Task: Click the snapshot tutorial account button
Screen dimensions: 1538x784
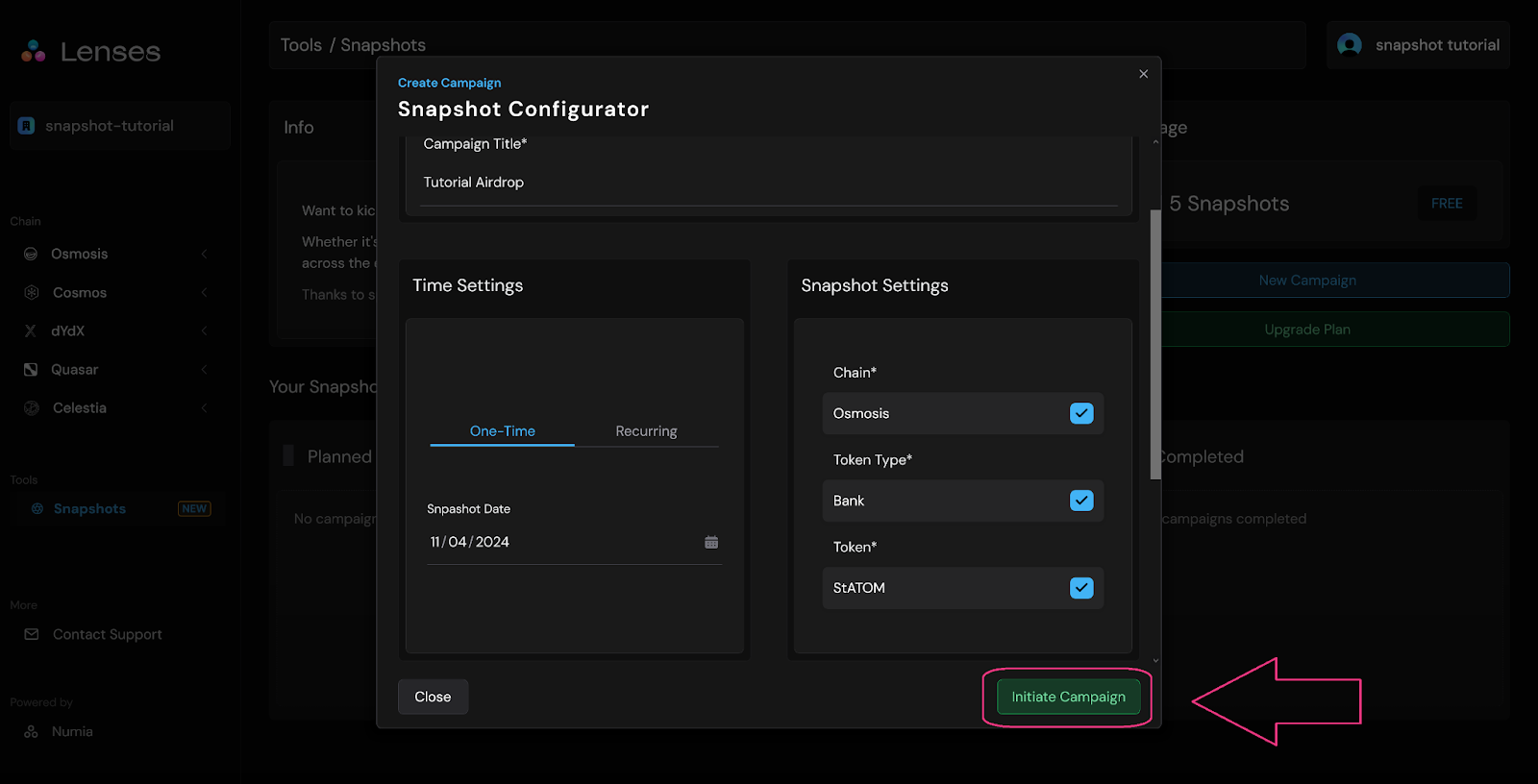Action: click(1418, 45)
